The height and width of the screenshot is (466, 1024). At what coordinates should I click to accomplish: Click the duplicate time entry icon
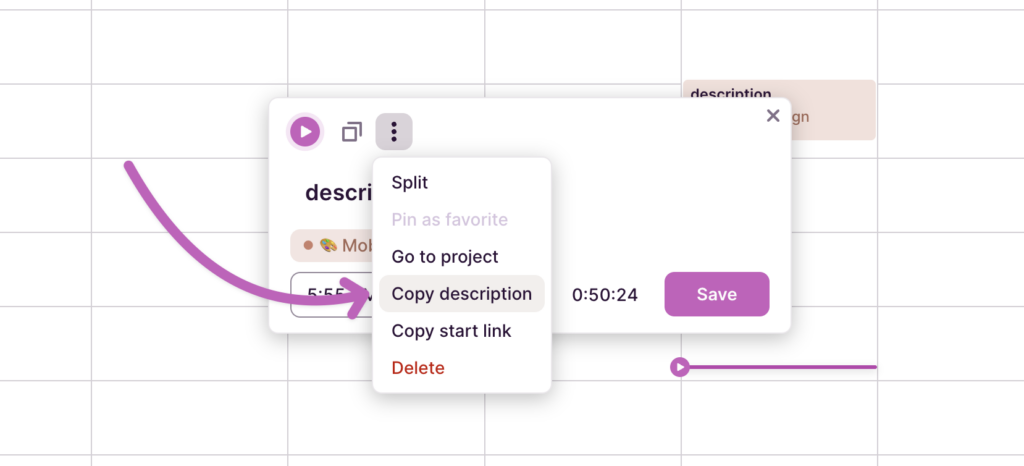351,132
